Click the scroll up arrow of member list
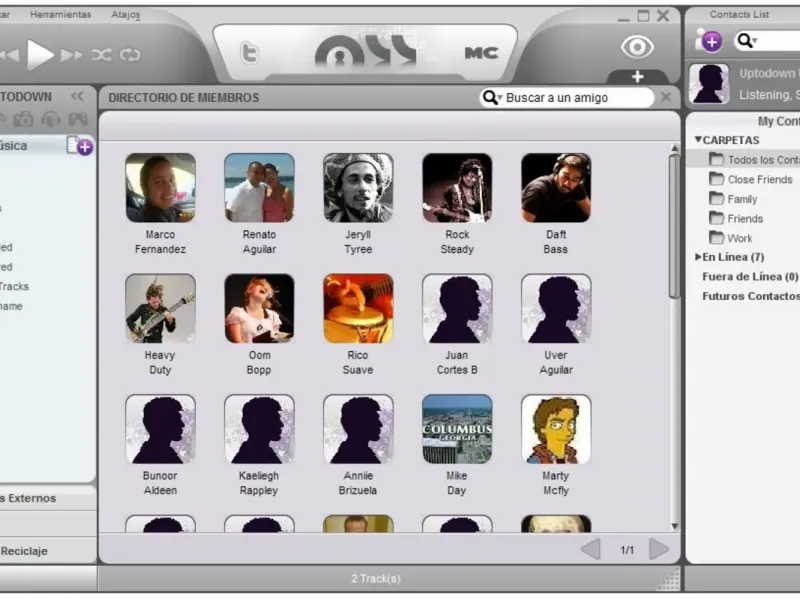 click(x=674, y=148)
